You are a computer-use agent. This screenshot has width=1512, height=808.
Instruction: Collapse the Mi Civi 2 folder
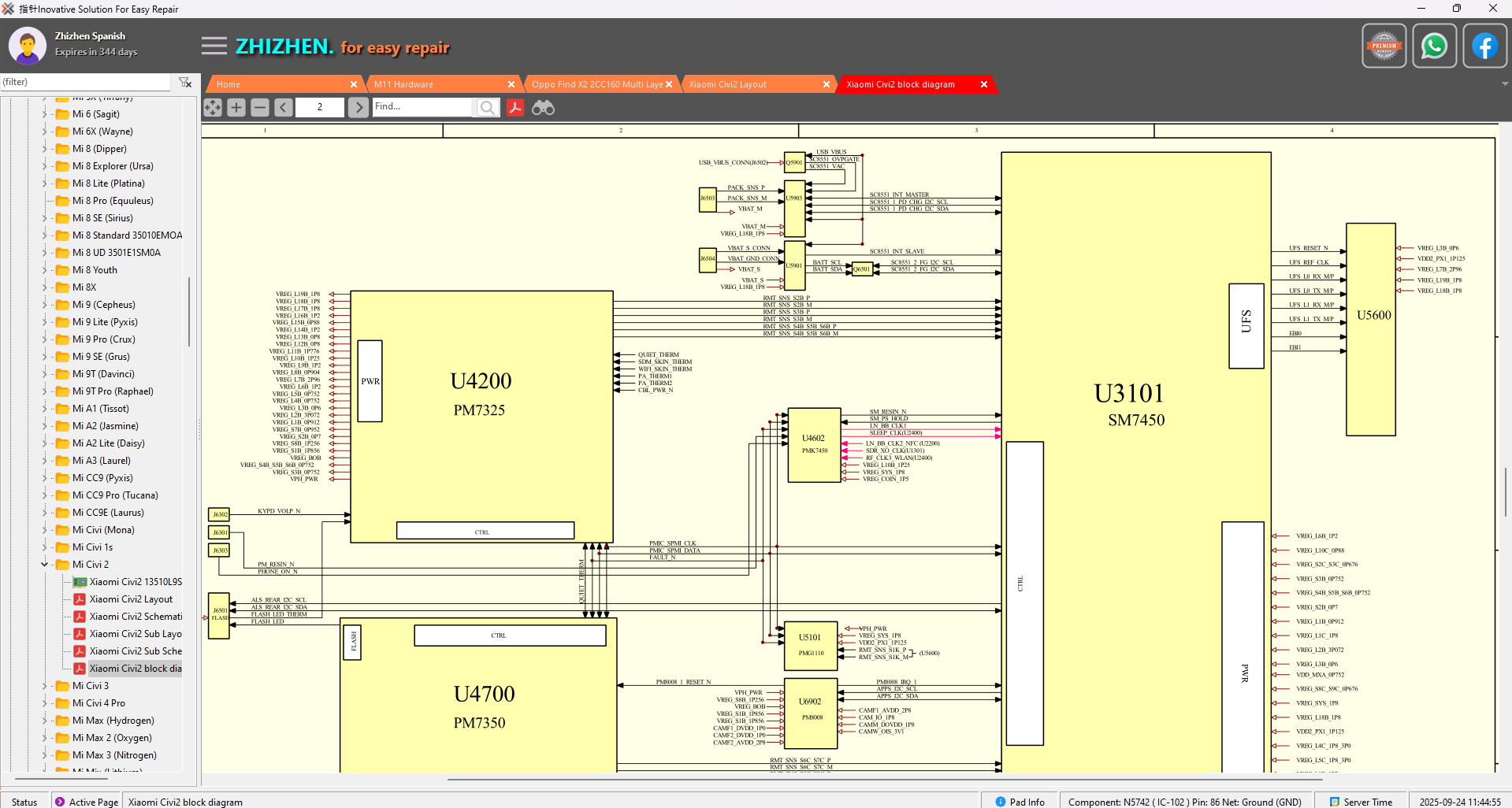[44, 565]
